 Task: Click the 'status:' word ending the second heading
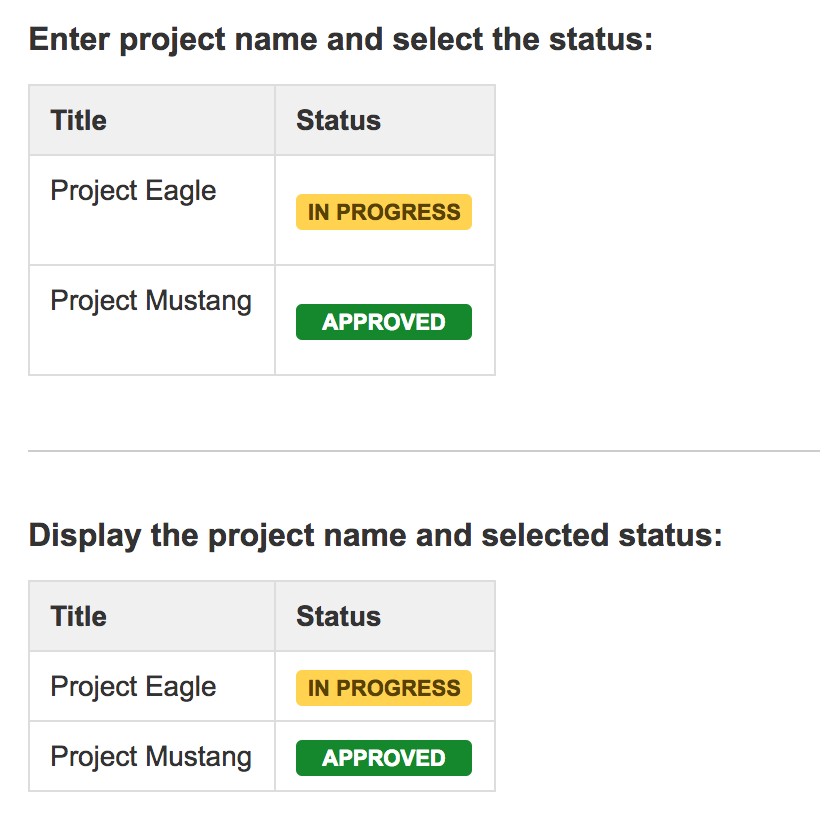point(670,536)
